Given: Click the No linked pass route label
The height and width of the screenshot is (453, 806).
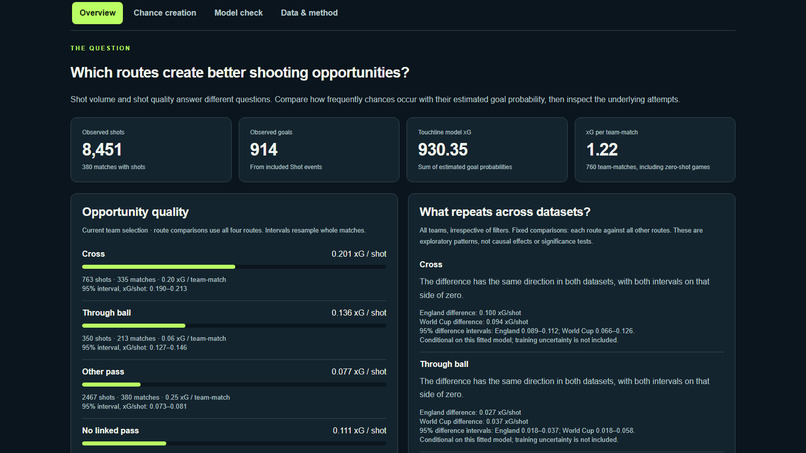Looking at the screenshot, I should coord(110,430).
